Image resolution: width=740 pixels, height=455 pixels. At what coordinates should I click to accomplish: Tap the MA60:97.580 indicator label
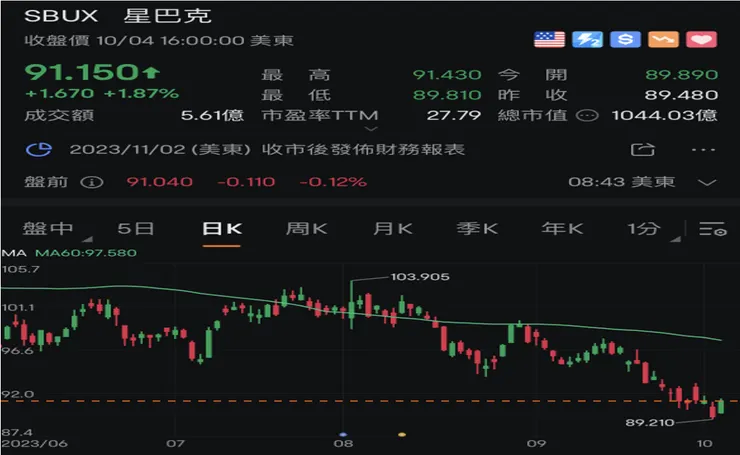point(86,253)
